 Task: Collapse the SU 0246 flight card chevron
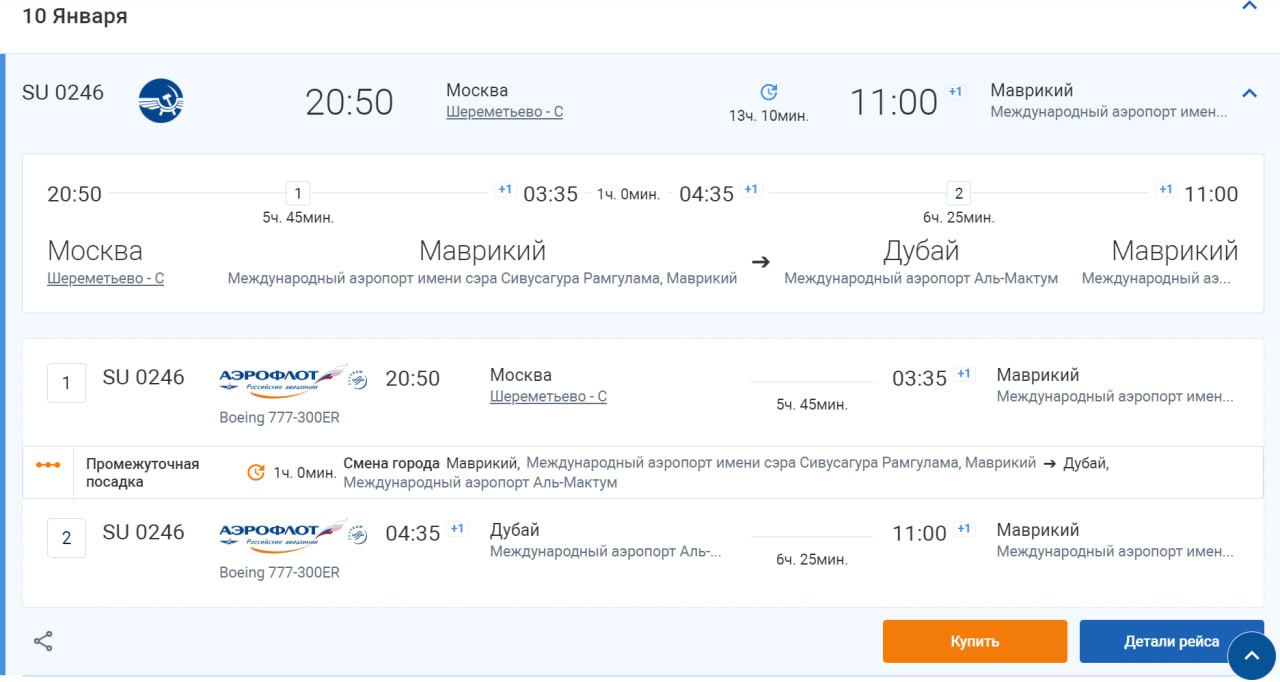[x=1249, y=93]
